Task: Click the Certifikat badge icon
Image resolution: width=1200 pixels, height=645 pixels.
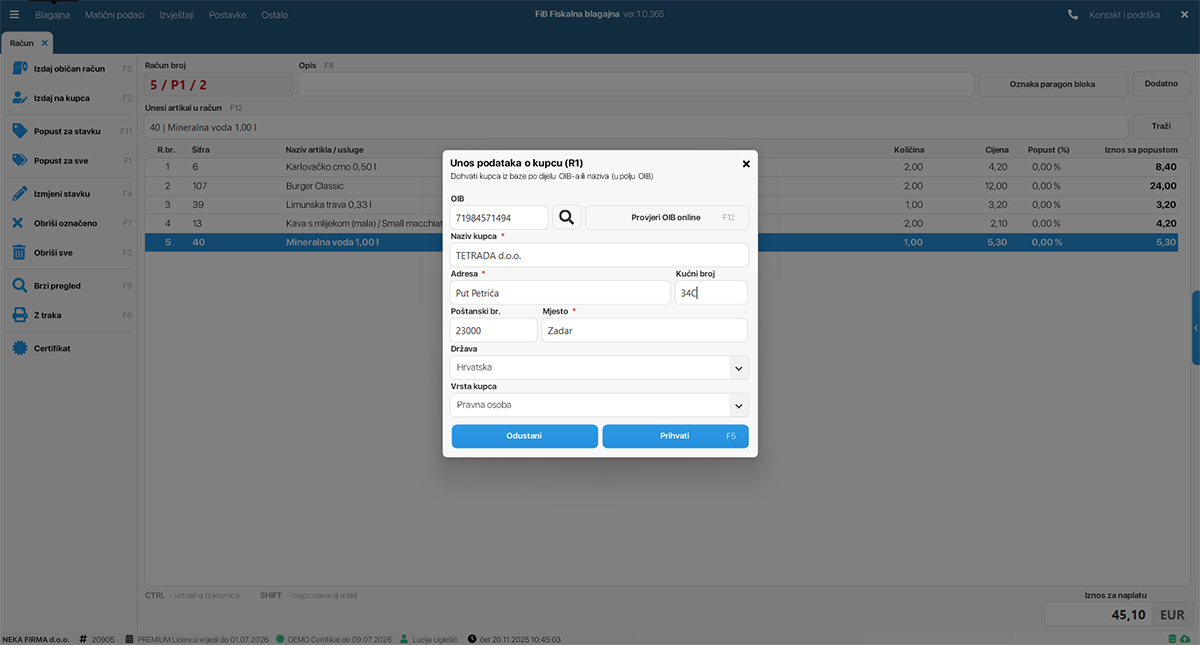Action: (19, 348)
